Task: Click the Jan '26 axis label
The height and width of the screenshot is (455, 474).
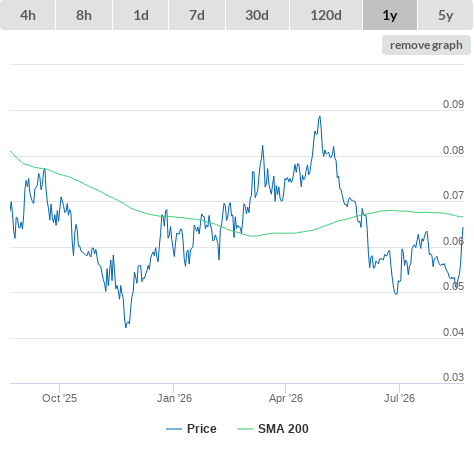Action: pos(174,398)
